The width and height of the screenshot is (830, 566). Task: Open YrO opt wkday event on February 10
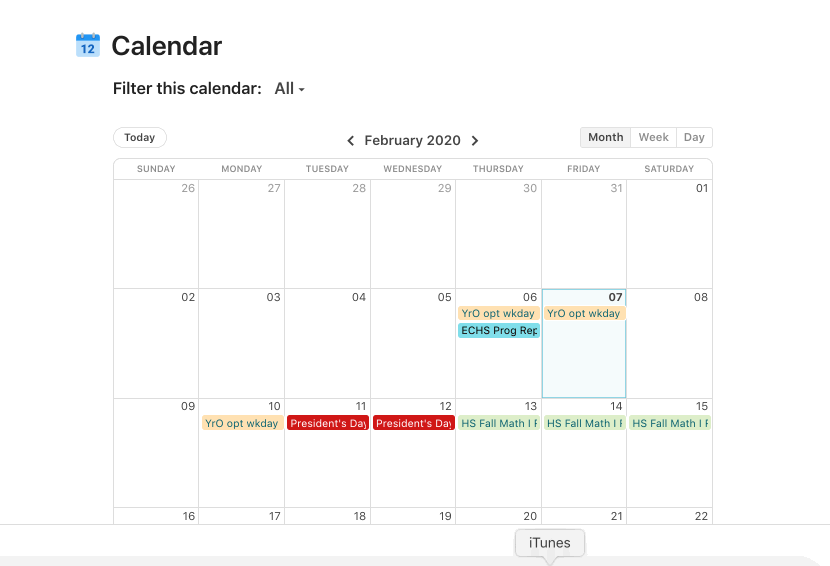pos(242,423)
